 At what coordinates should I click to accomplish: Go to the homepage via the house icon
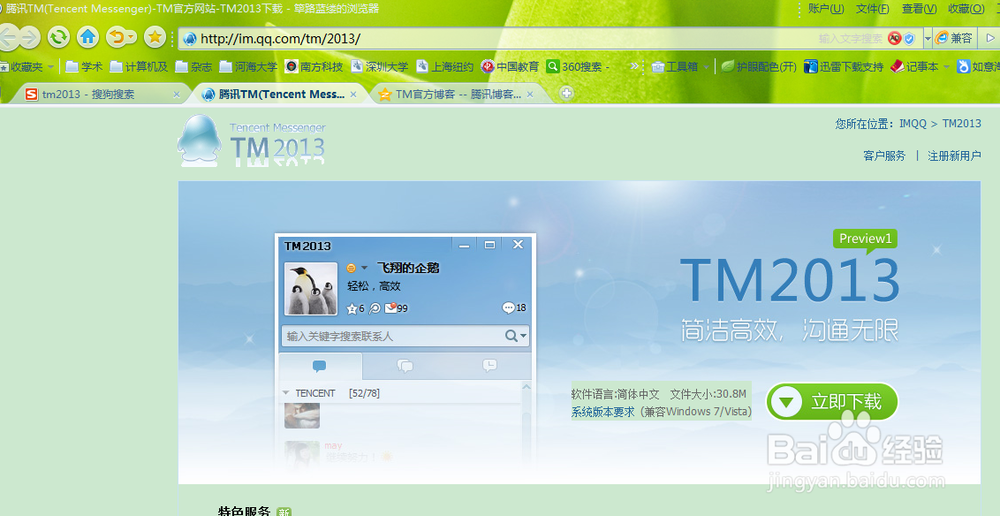click(88, 37)
